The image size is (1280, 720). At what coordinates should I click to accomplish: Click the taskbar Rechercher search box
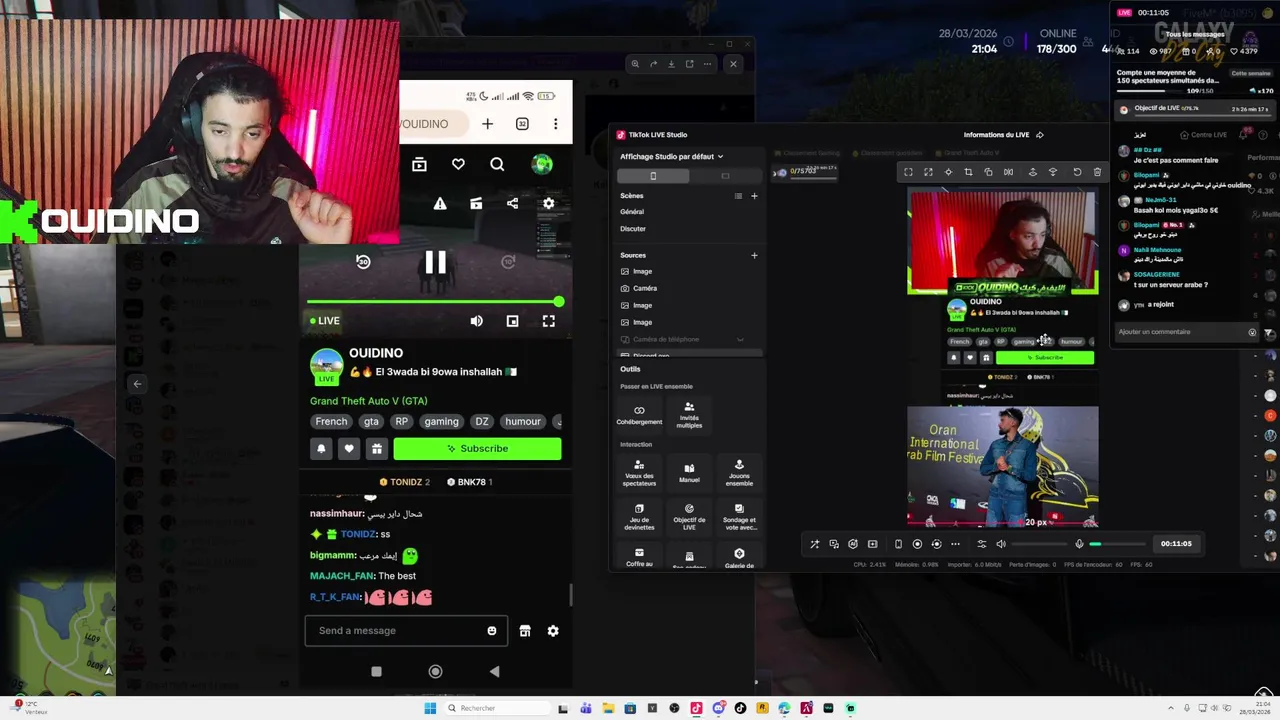tap(496, 708)
